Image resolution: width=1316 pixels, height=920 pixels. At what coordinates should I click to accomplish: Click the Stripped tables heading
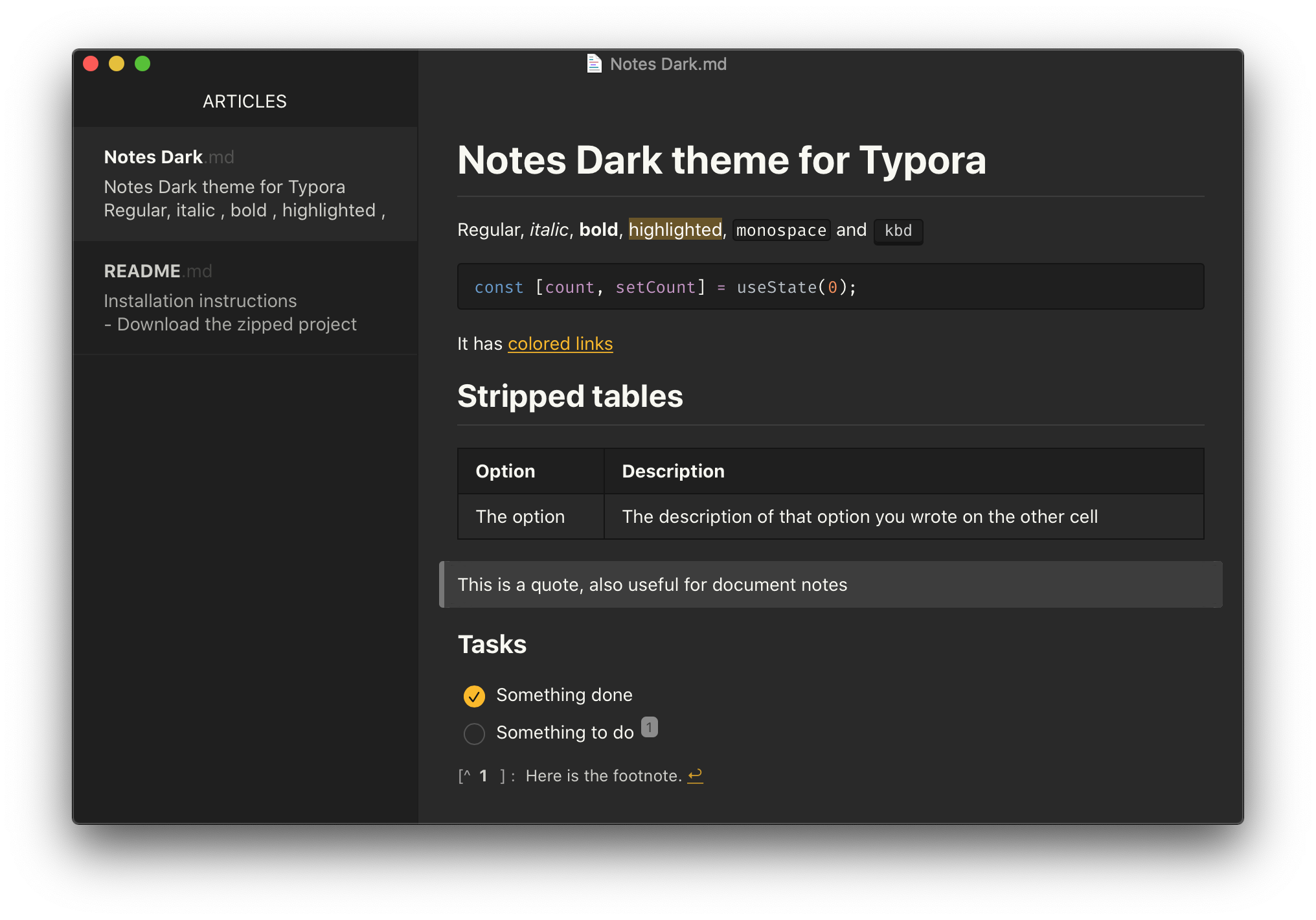(570, 397)
